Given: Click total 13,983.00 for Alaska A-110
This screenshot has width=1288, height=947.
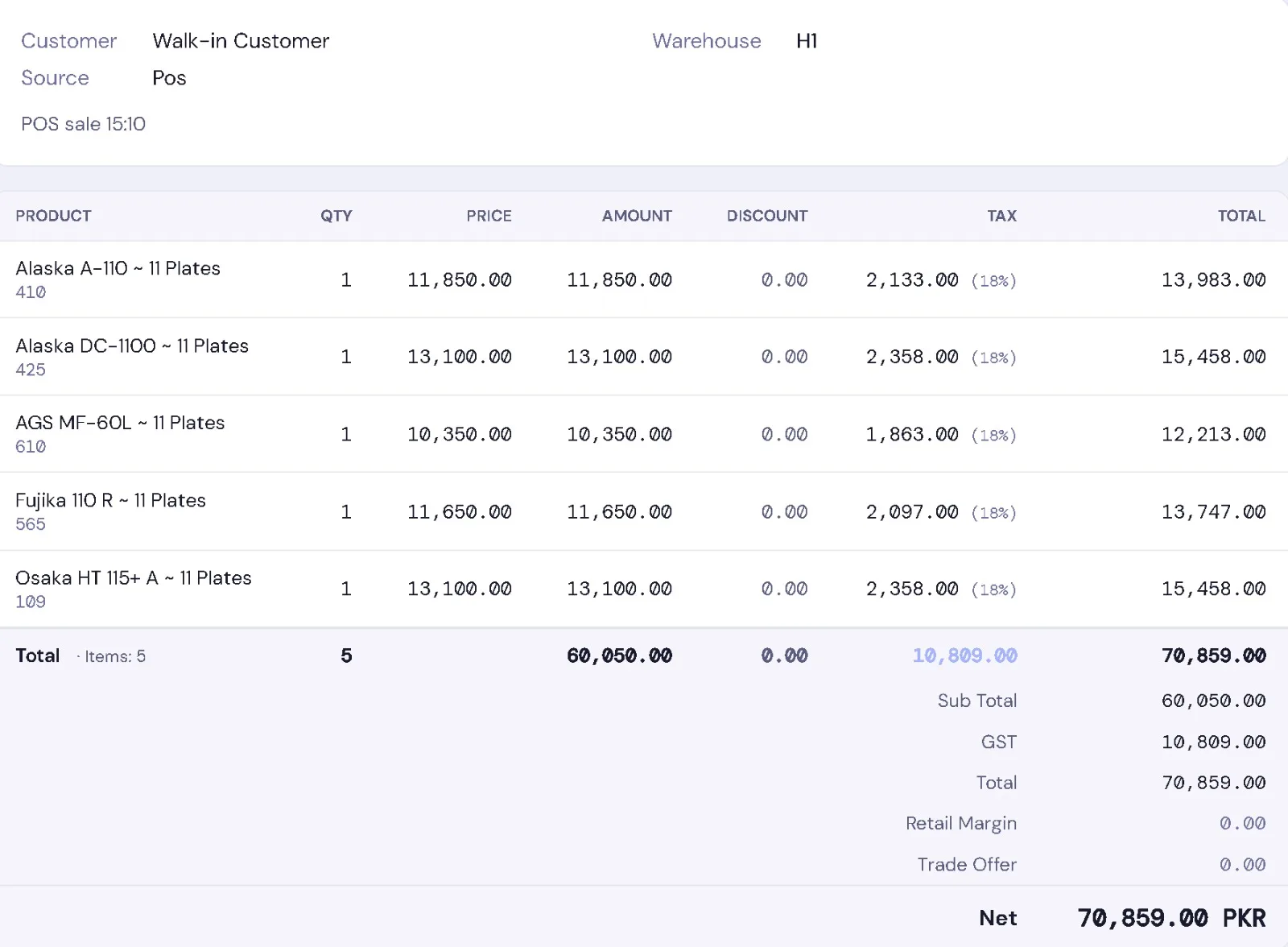Looking at the screenshot, I should tap(1214, 280).
